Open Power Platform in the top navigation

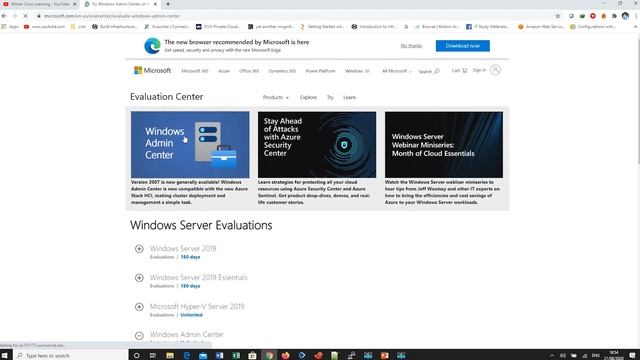pyautogui.click(x=320, y=71)
